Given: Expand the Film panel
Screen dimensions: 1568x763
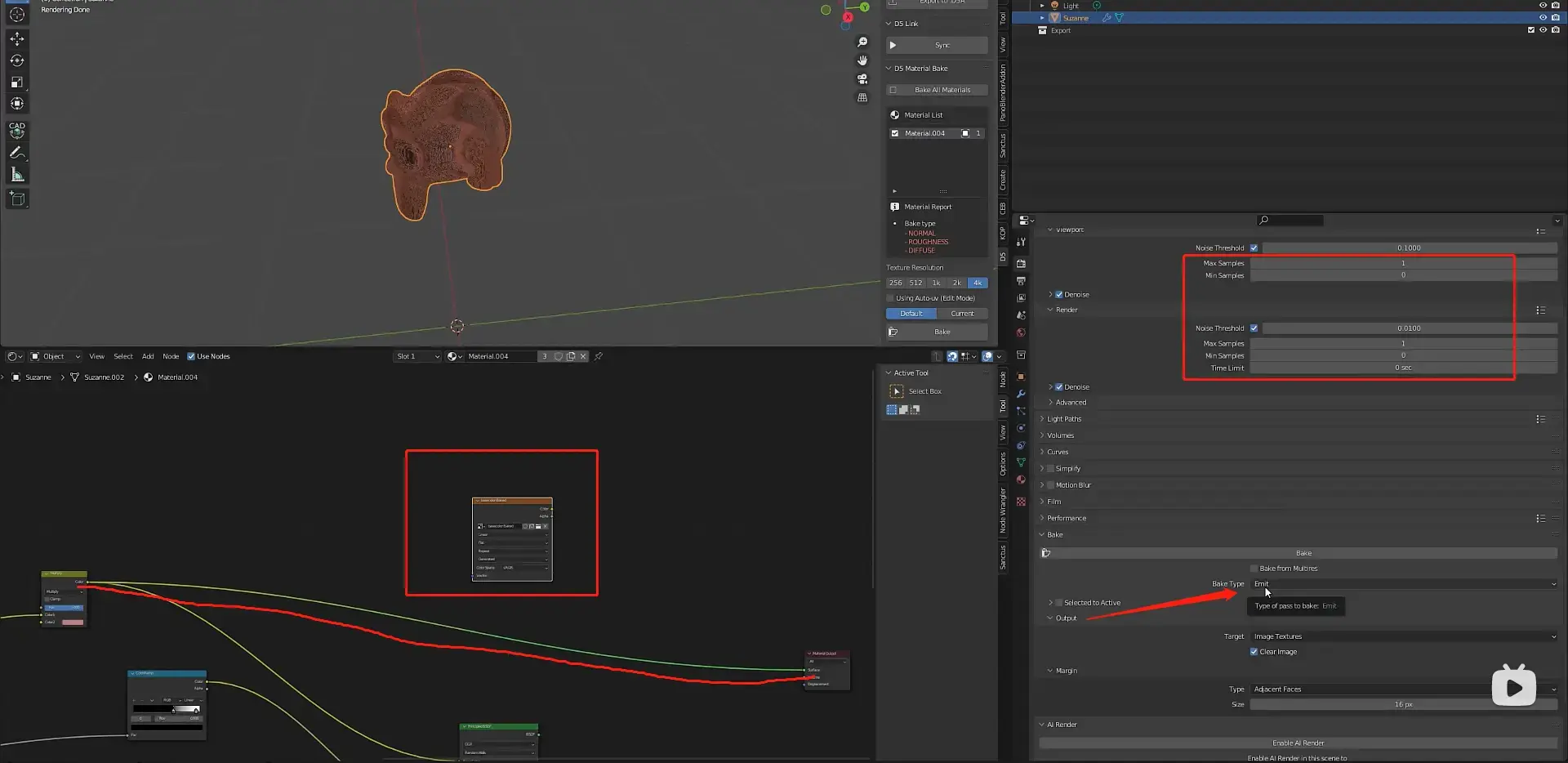Looking at the screenshot, I should coord(1053,502).
